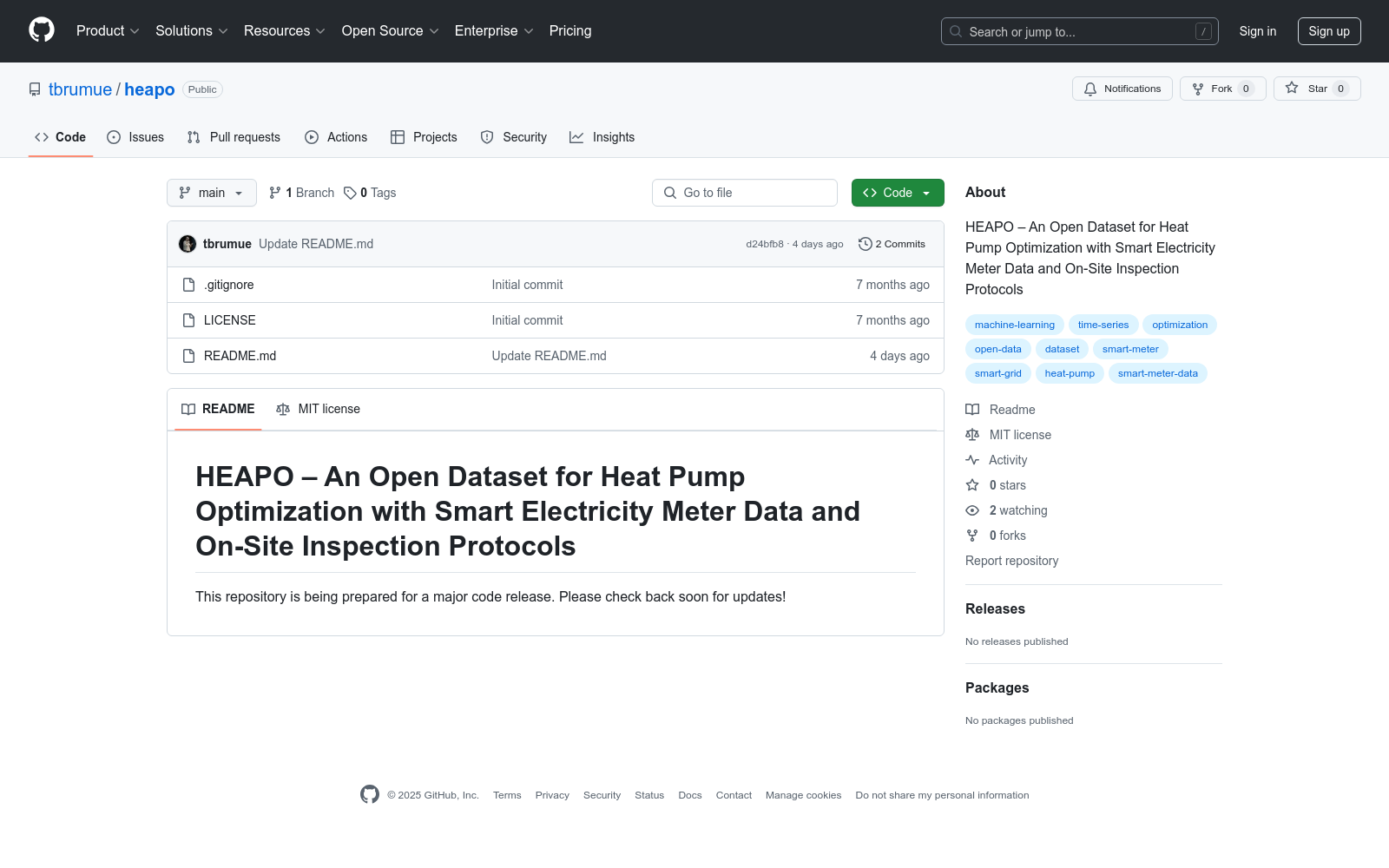Open Initial commit message for .gitignore
1389x868 pixels.
tap(527, 285)
